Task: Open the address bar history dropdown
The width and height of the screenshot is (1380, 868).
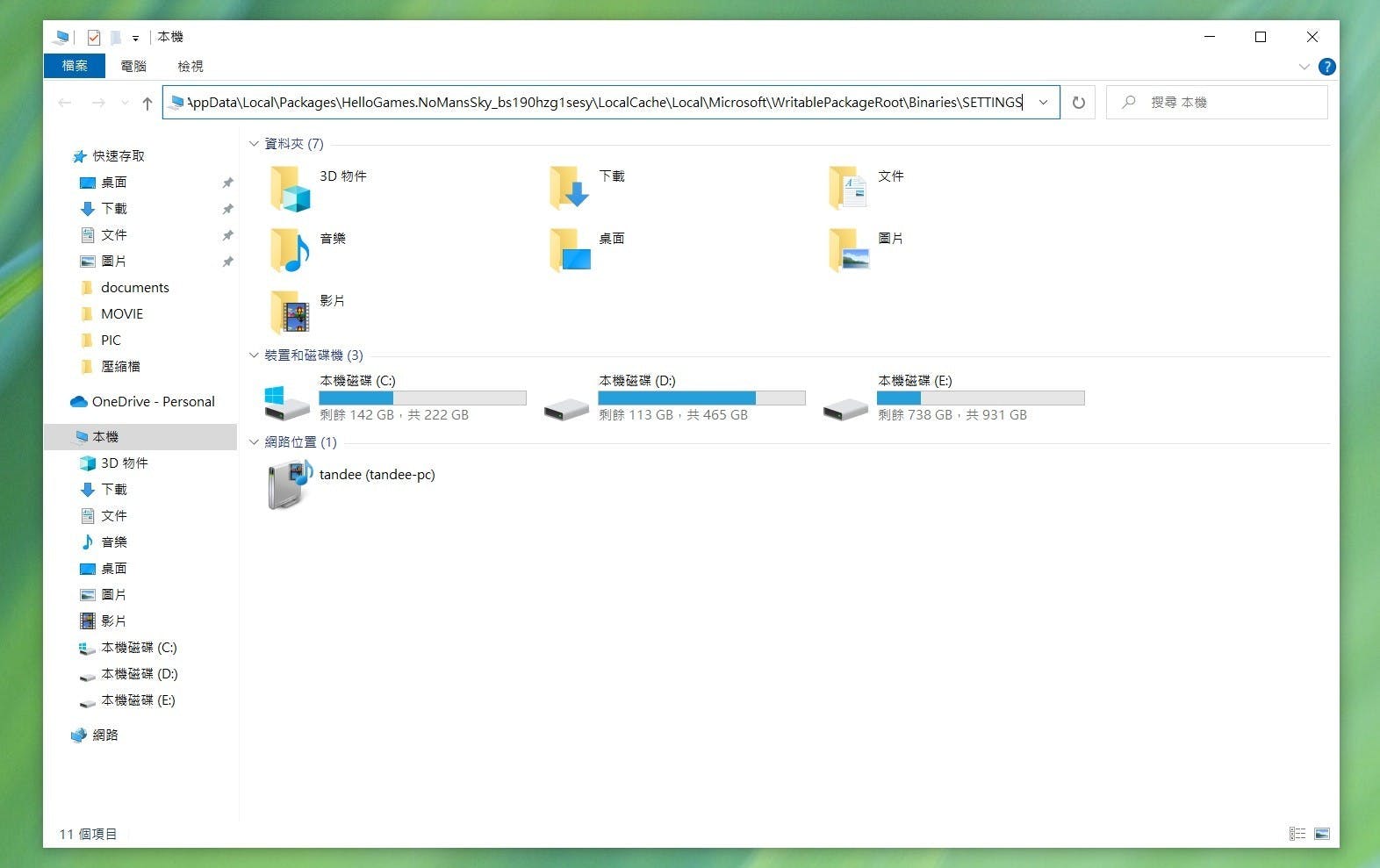Action: coord(1043,103)
